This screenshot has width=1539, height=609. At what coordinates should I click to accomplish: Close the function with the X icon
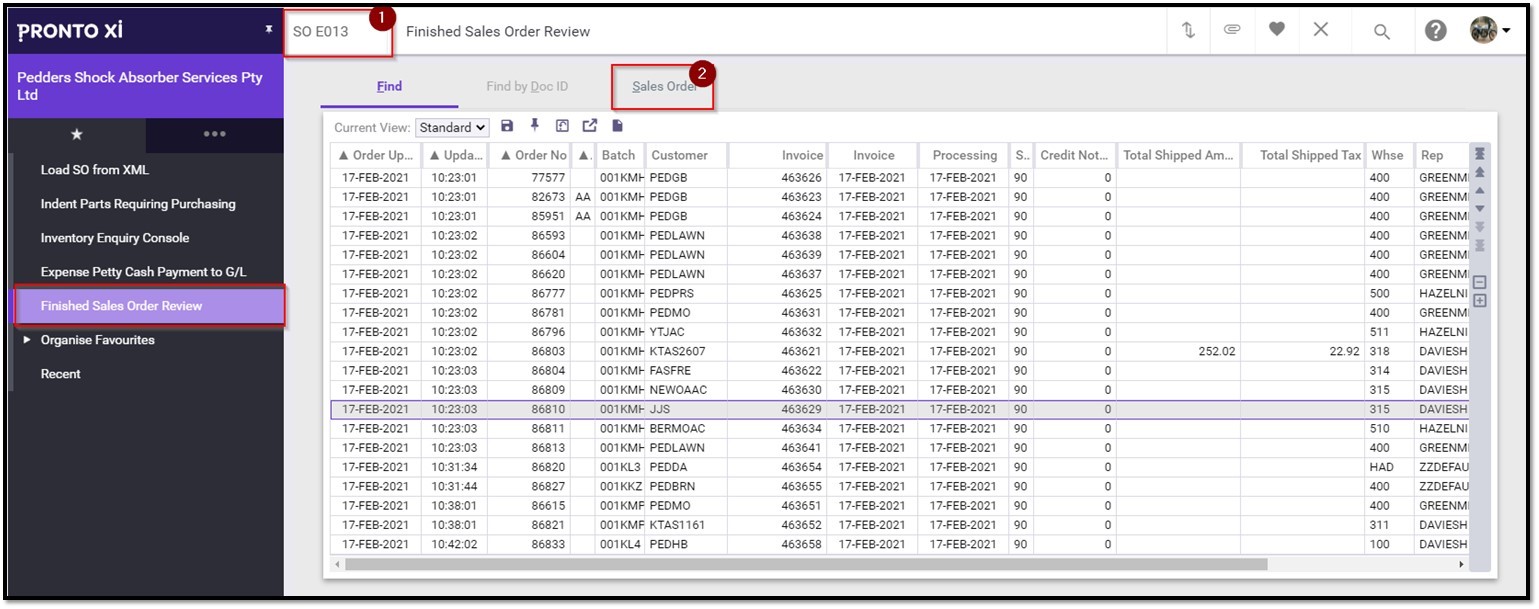click(x=1321, y=31)
